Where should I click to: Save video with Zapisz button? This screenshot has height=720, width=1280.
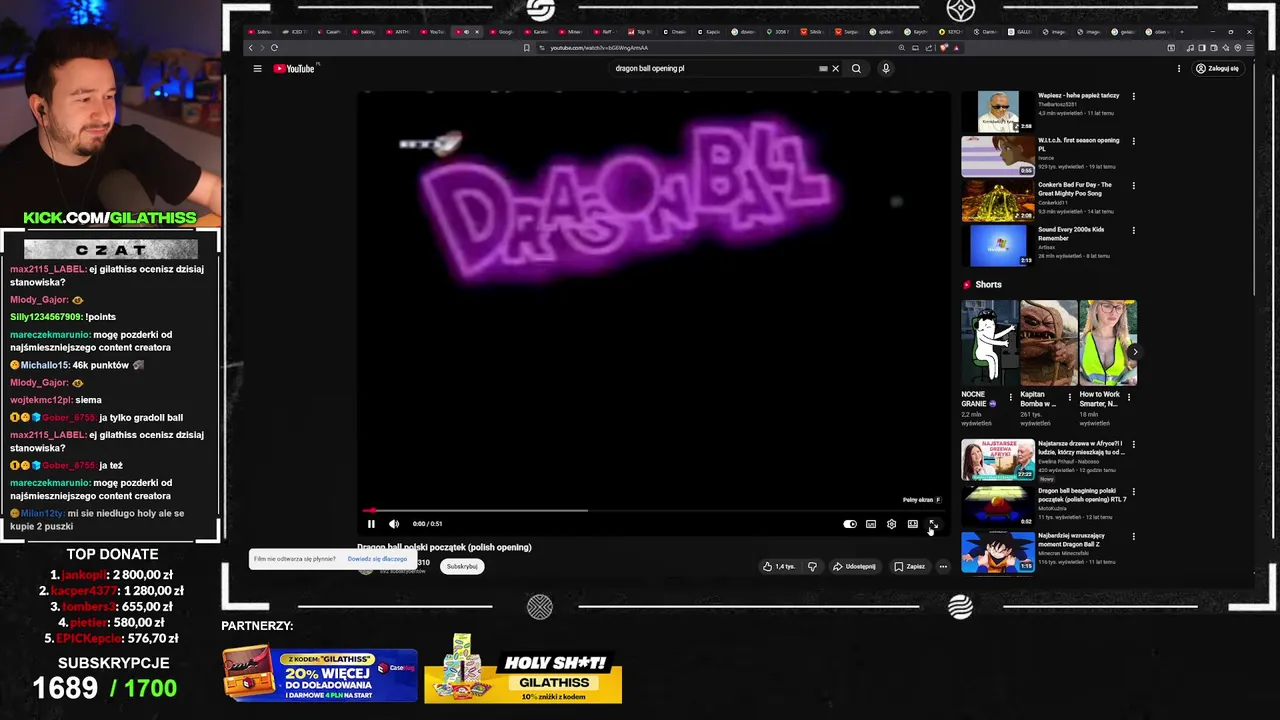coord(910,566)
